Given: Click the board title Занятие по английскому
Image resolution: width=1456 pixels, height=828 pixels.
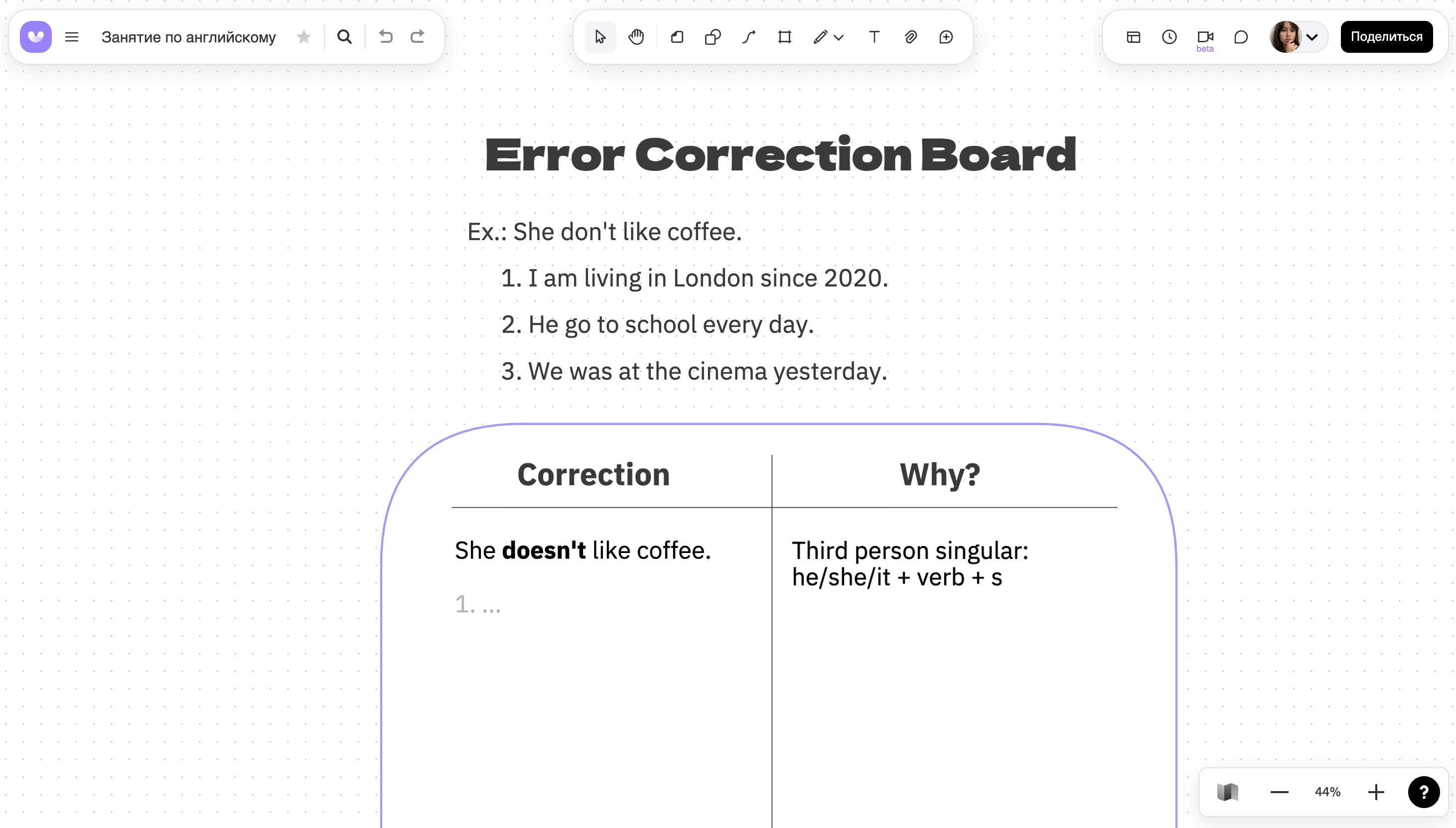Looking at the screenshot, I should click(x=188, y=37).
